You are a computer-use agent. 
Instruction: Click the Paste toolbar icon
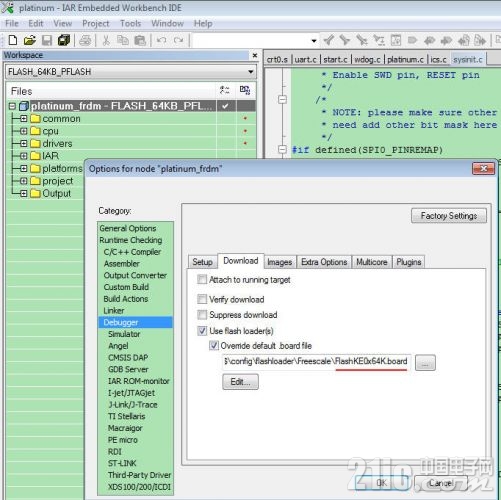tap(140, 40)
